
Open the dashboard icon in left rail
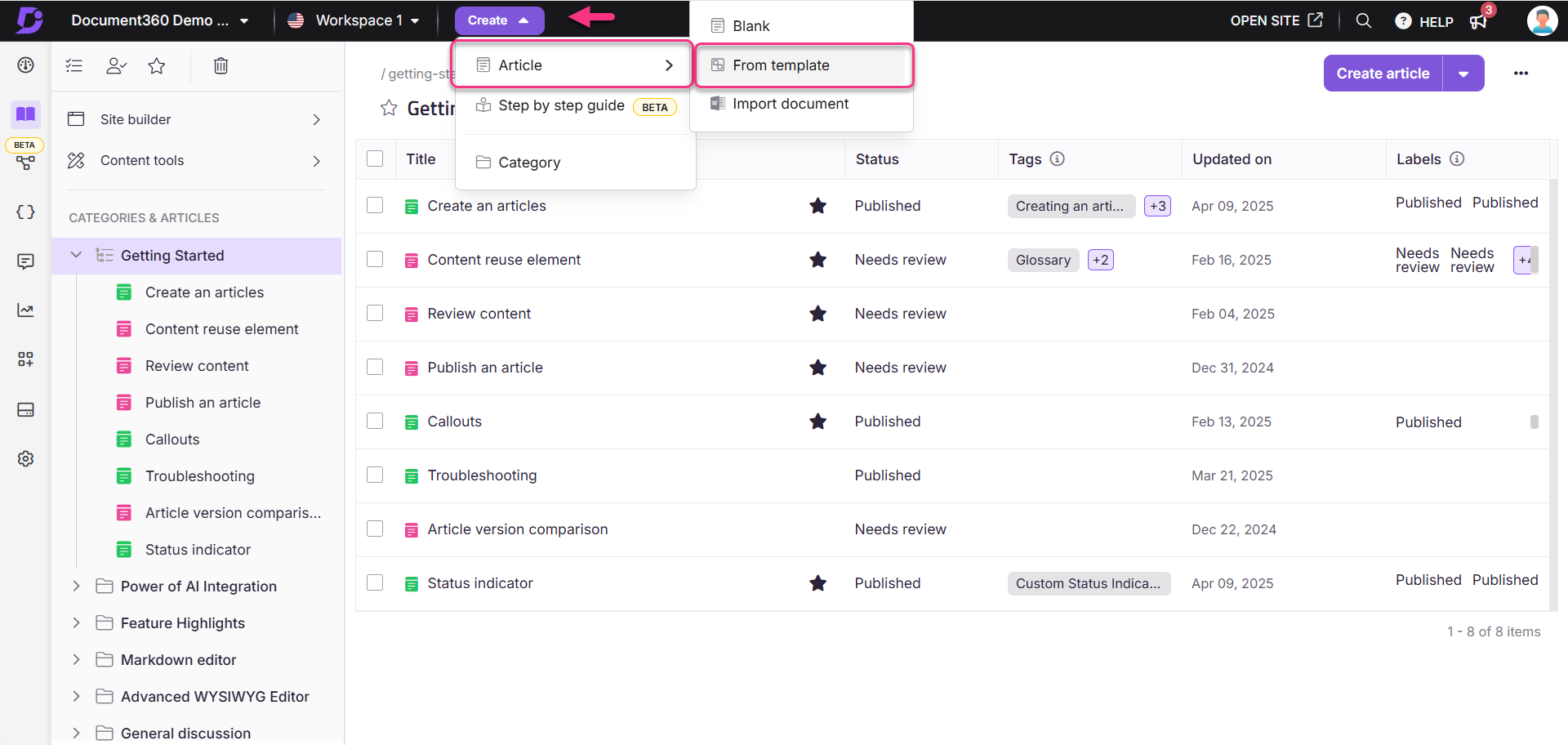pos(26,65)
